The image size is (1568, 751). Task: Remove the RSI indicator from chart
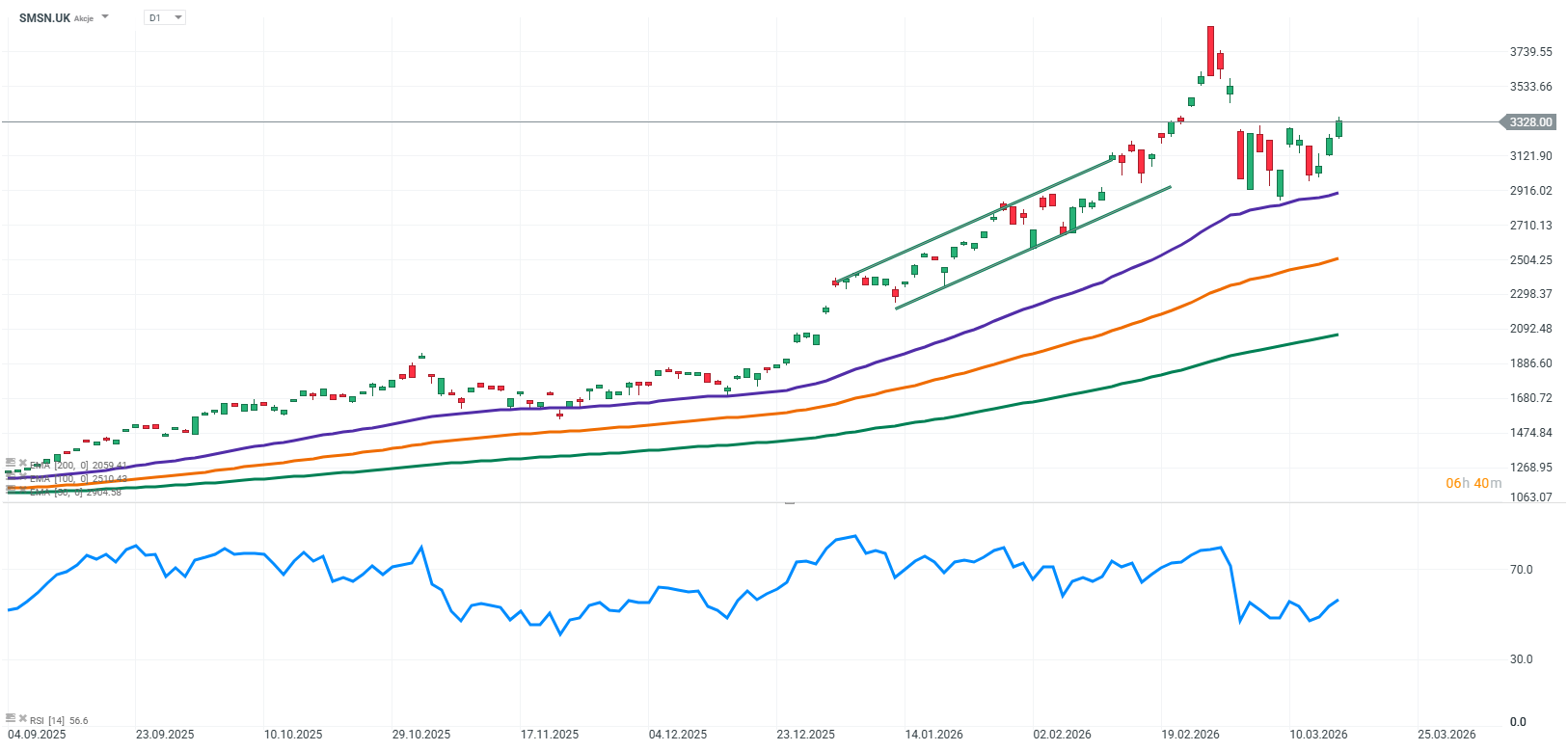click(22, 718)
